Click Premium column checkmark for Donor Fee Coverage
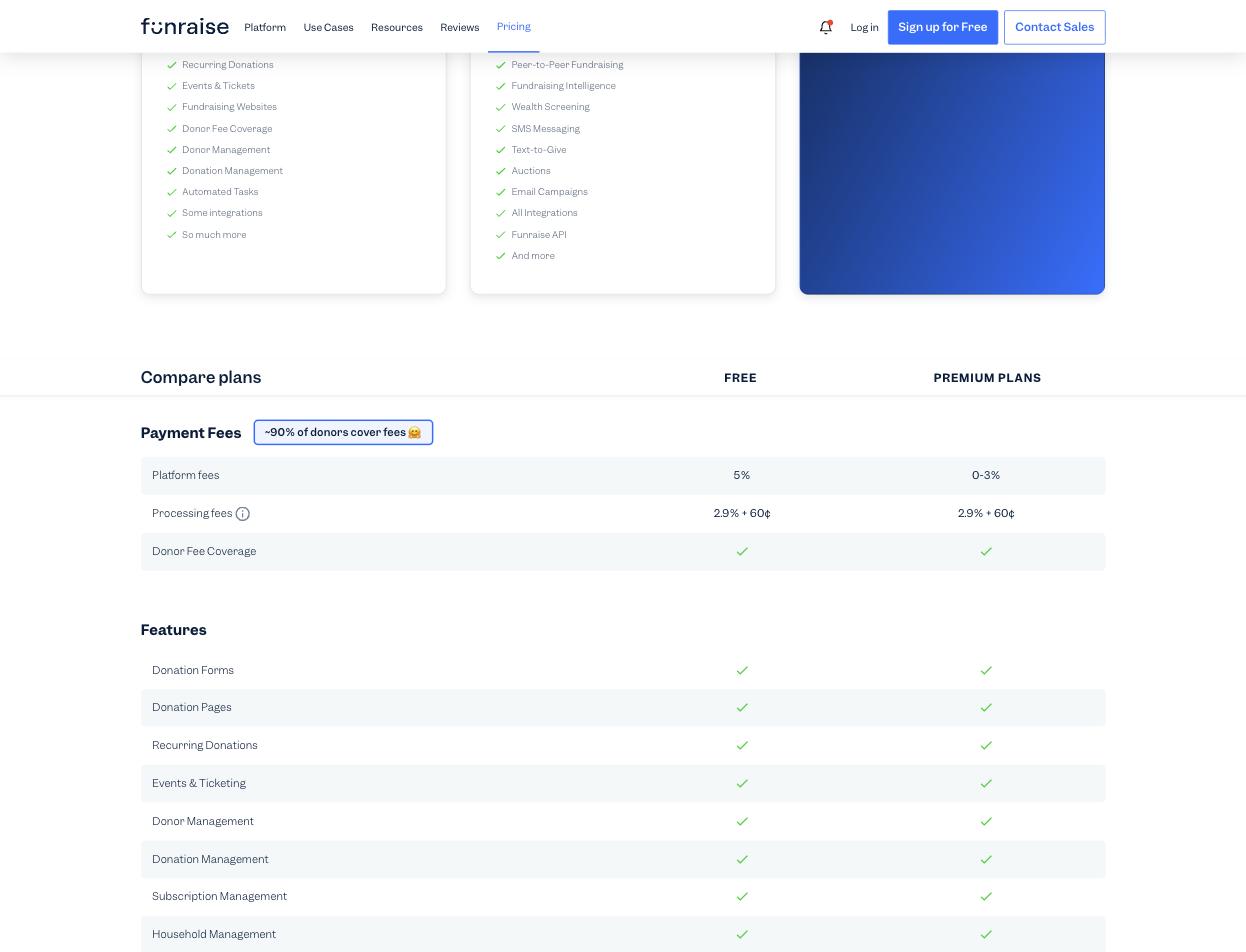 click(x=986, y=551)
